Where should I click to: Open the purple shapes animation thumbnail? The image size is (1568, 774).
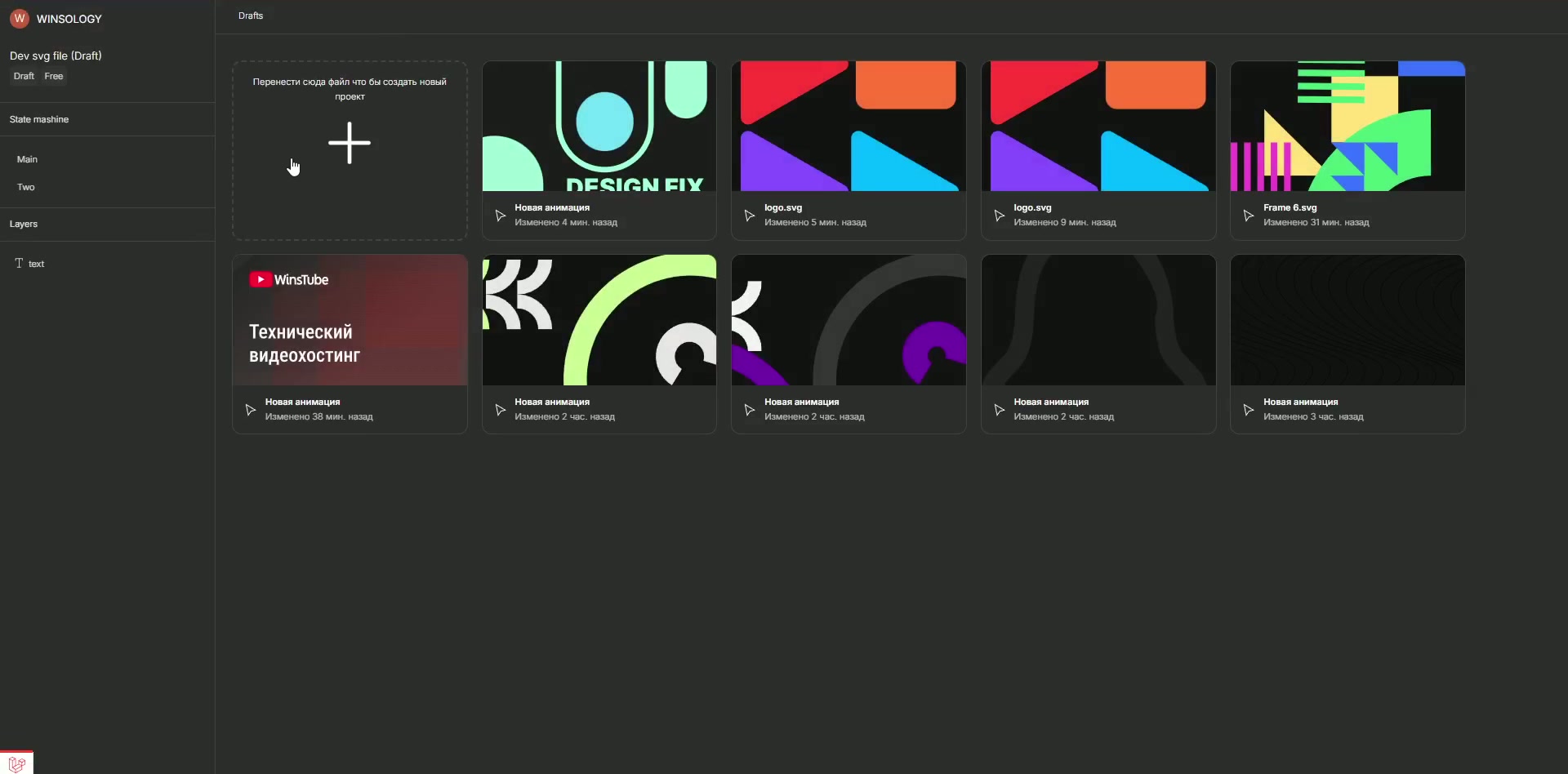pos(849,320)
